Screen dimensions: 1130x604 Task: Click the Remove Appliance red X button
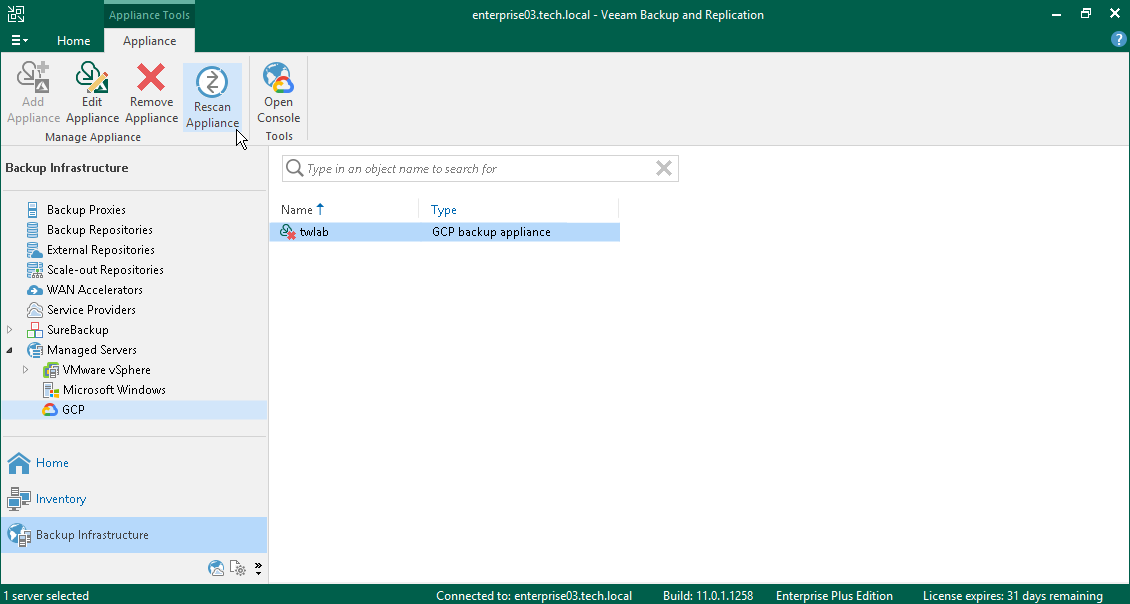tap(151, 94)
